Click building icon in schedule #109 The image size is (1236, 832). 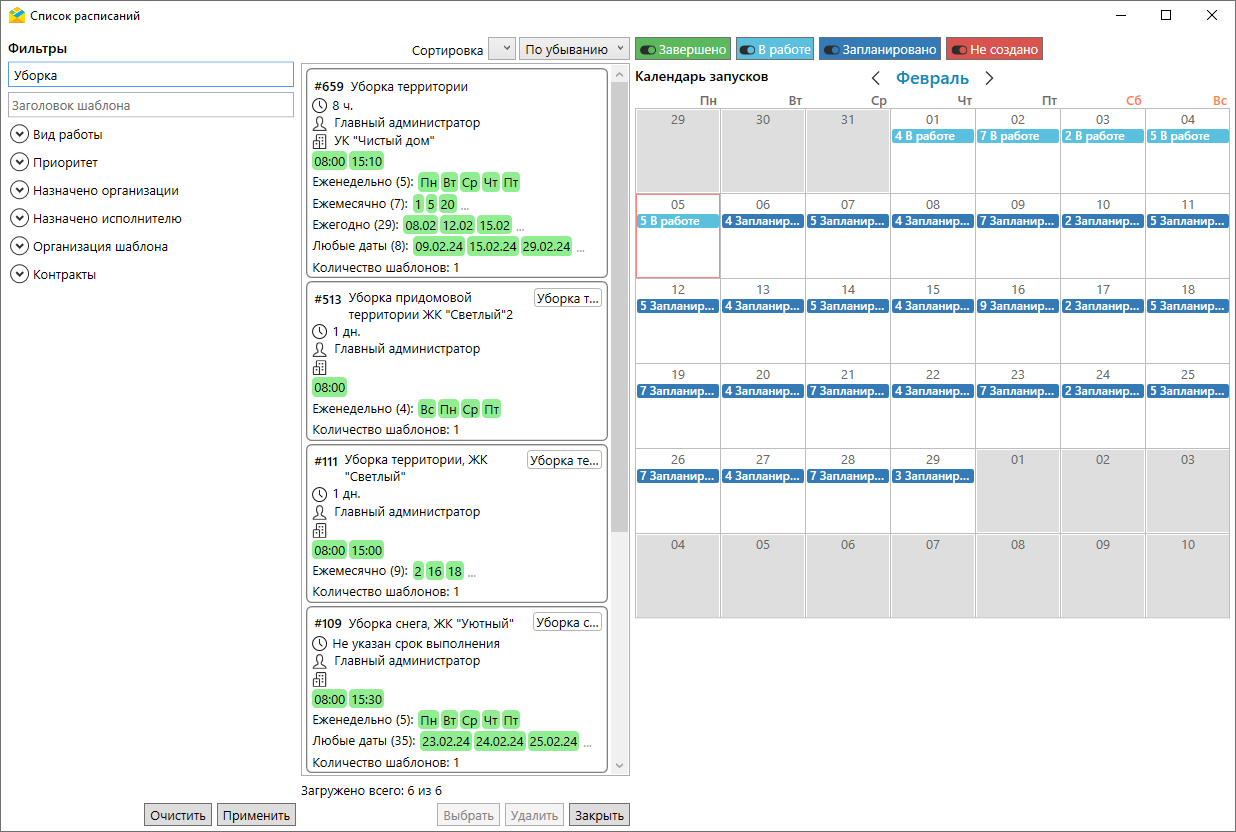pos(320,679)
